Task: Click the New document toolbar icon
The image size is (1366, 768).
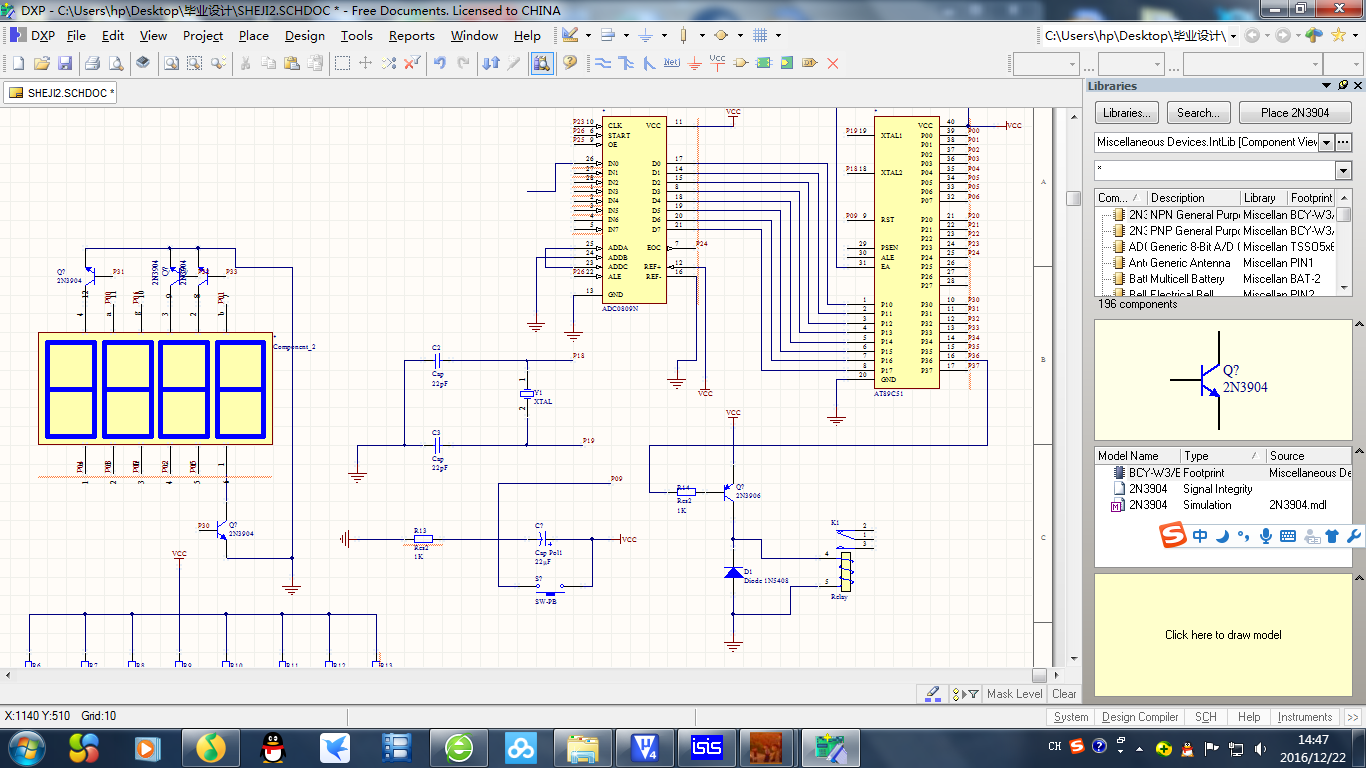Action: click(17, 63)
